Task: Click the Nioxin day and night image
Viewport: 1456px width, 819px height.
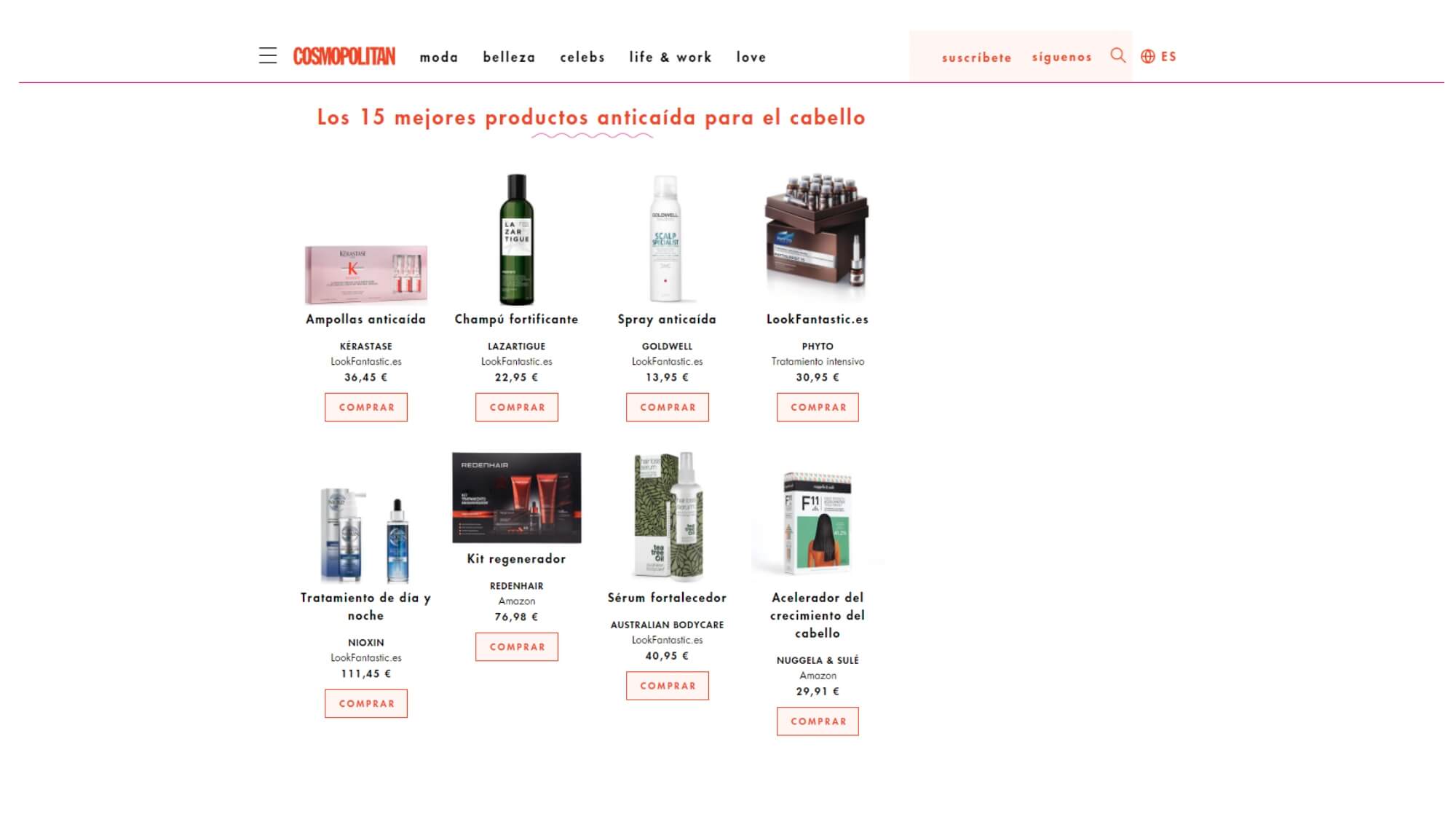Action: coord(366,535)
